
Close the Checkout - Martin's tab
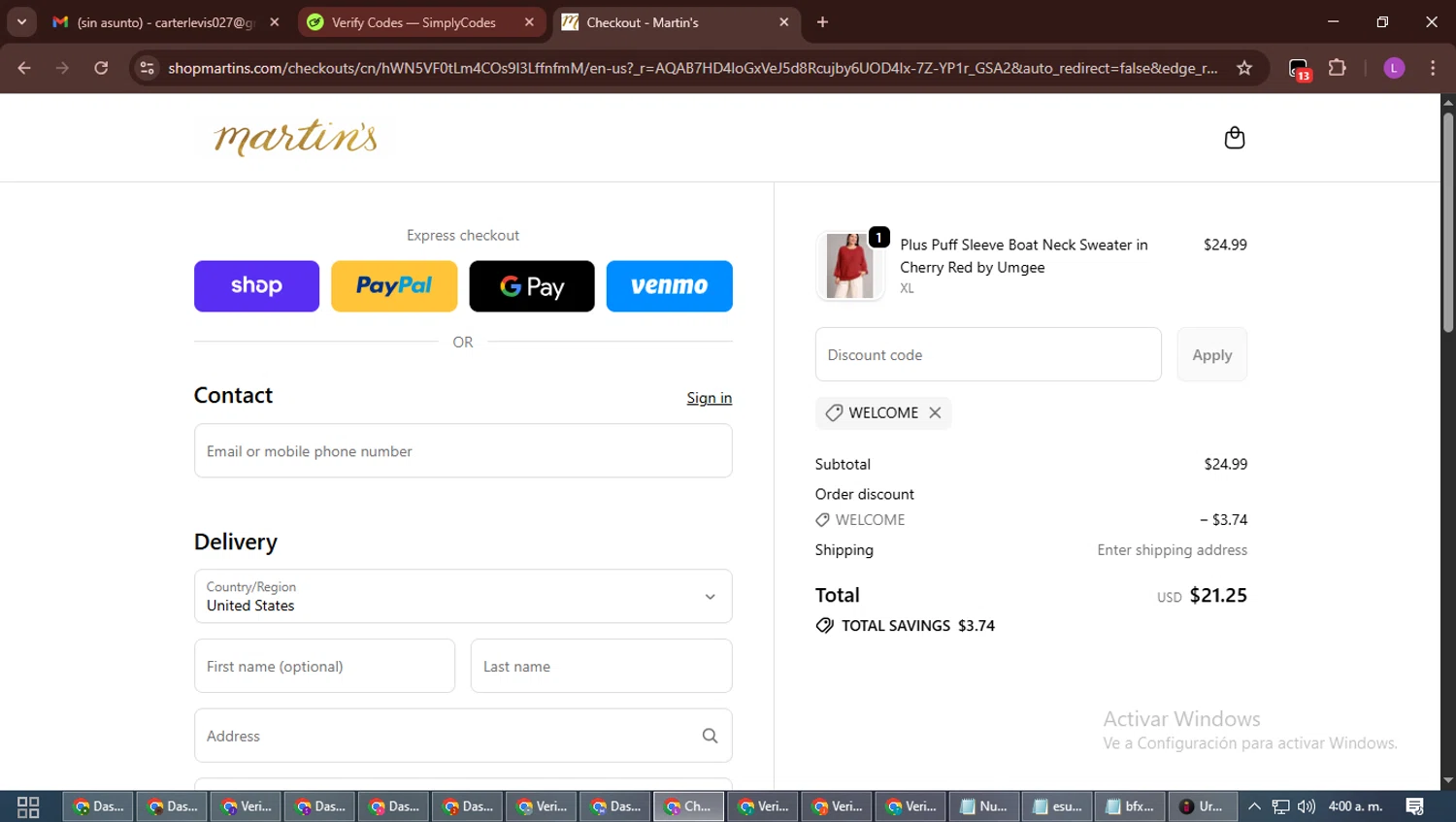[x=784, y=22]
